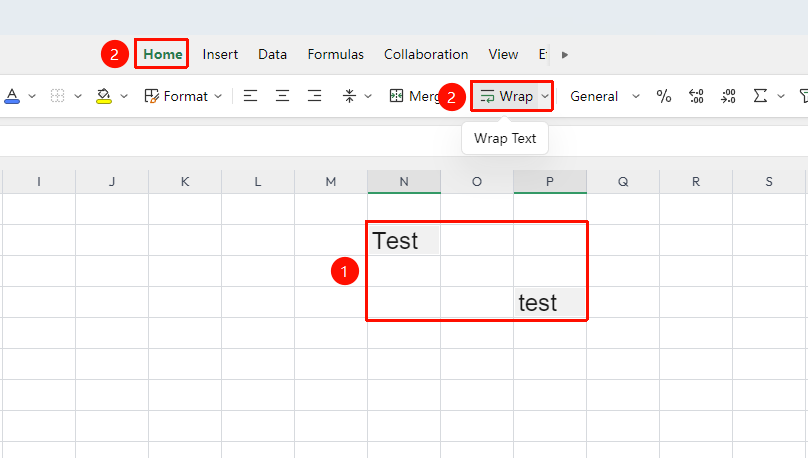Click the cell borders icon
This screenshot has height=458, width=808.
click(57, 96)
